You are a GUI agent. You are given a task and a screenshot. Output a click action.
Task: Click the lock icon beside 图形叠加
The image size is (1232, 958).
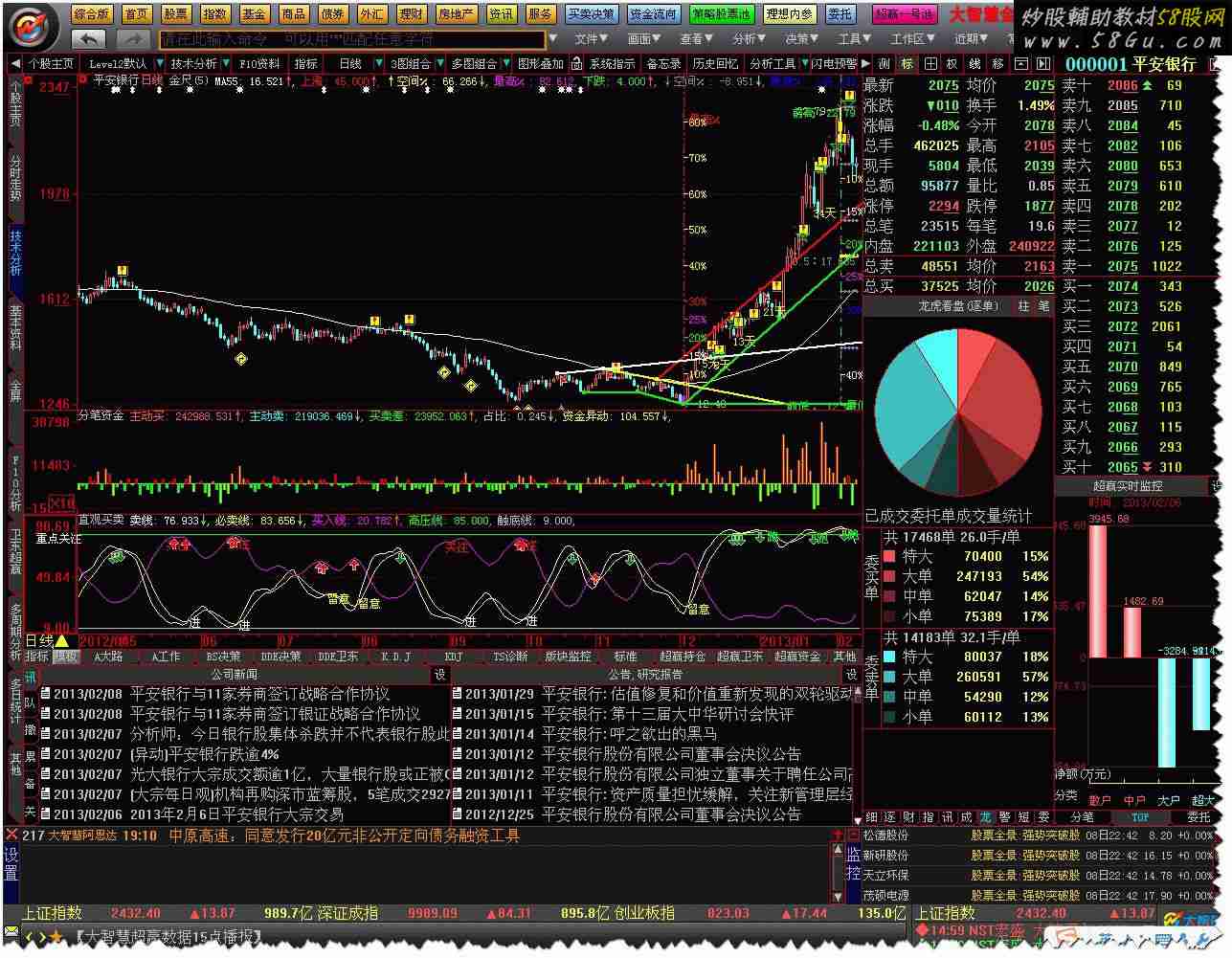(x=577, y=63)
